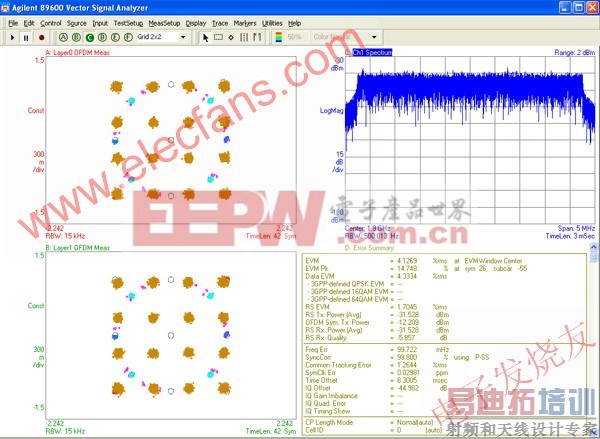Click the Time Offset value 8.3005

coord(407,380)
